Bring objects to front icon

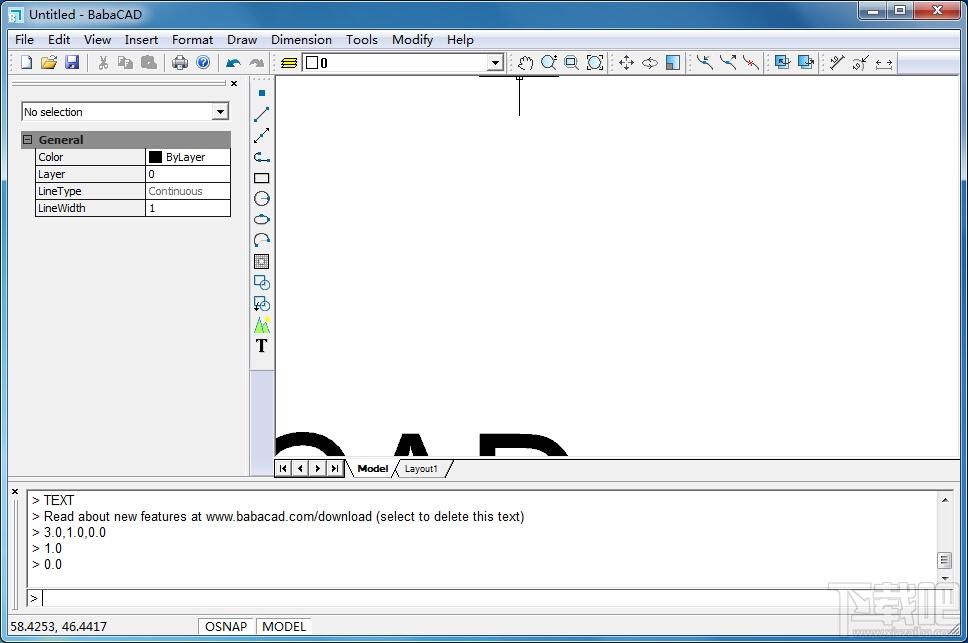pos(782,62)
